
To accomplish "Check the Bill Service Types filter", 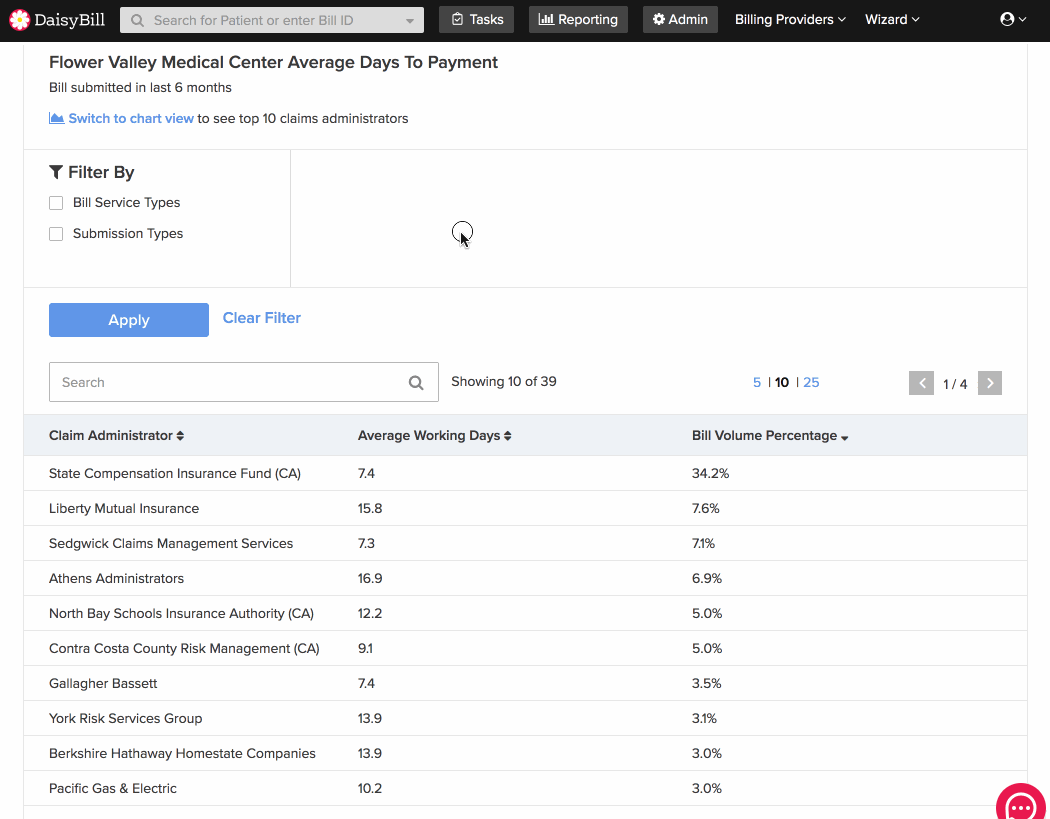I will pyautogui.click(x=56, y=203).
